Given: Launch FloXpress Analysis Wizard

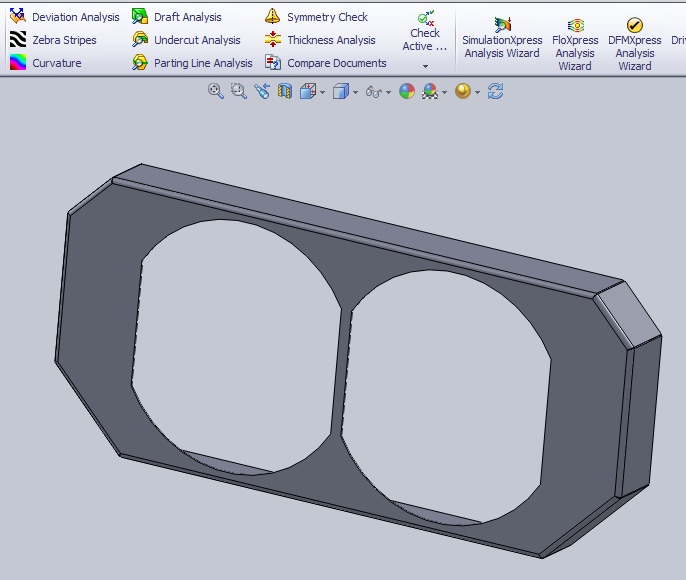Looking at the screenshot, I should [x=575, y=45].
